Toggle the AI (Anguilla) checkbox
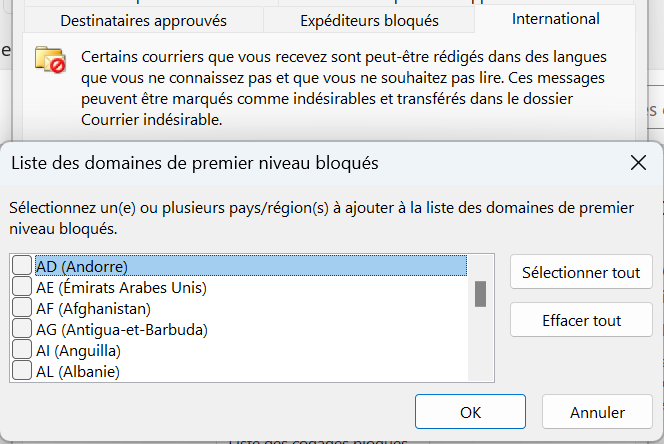Viewport: 664px width, 444px height. (x=21, y=350)
